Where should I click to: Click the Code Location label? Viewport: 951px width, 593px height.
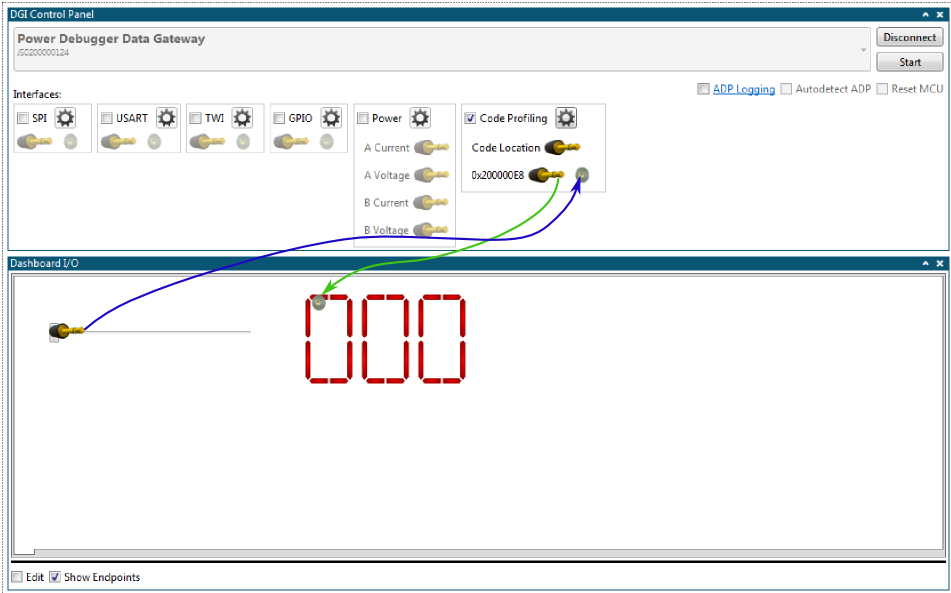tap(506, 147)
